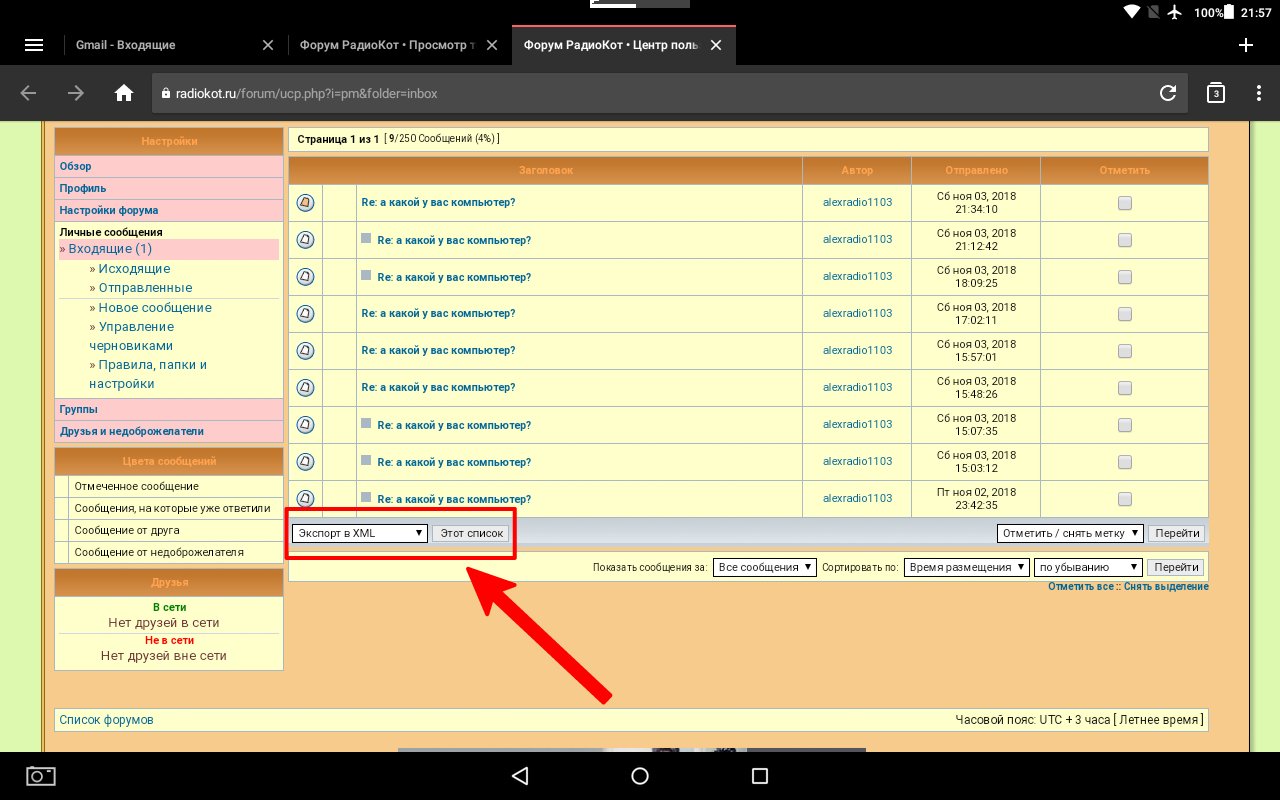Close the Форум РадиоКот Просмотр tab
Image resolution: width=1280 pixels, height=800 pixels.
(x=492, y=45)
